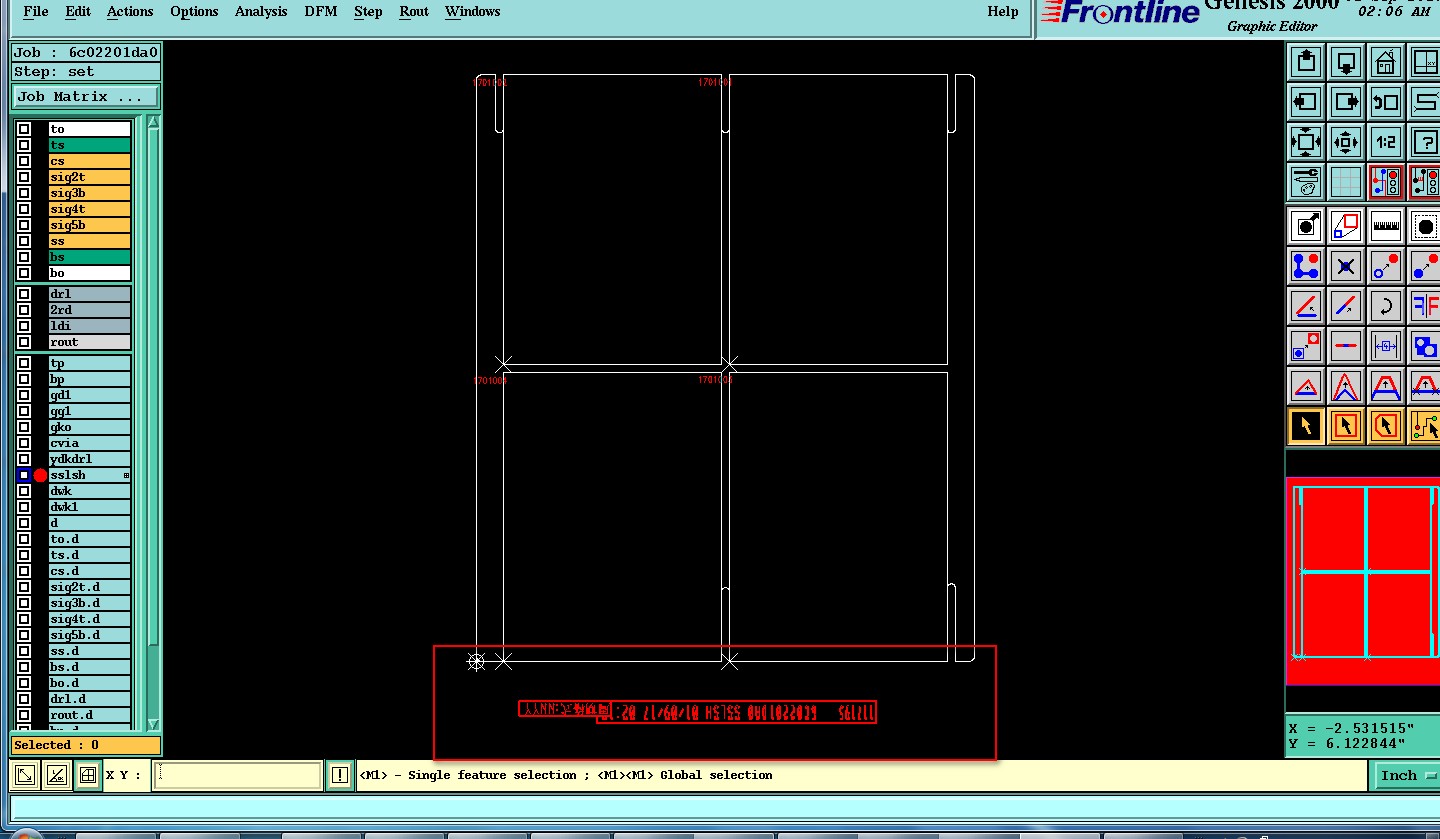Select the 'ldi' layer name
The width and height of the screenshot is (1440, 839).
click(x=89, y=326)
